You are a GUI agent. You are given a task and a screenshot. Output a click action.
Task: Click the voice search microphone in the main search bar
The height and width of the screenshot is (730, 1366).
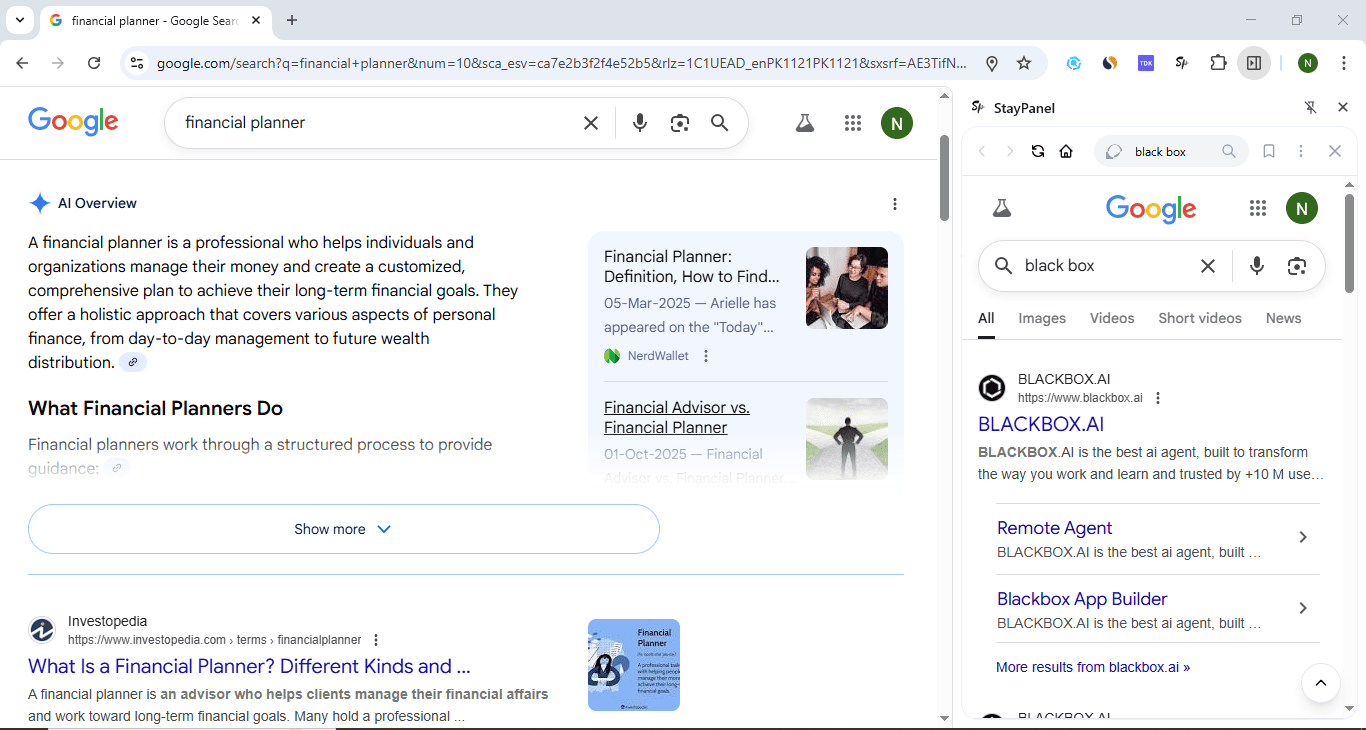pos(639,123)
